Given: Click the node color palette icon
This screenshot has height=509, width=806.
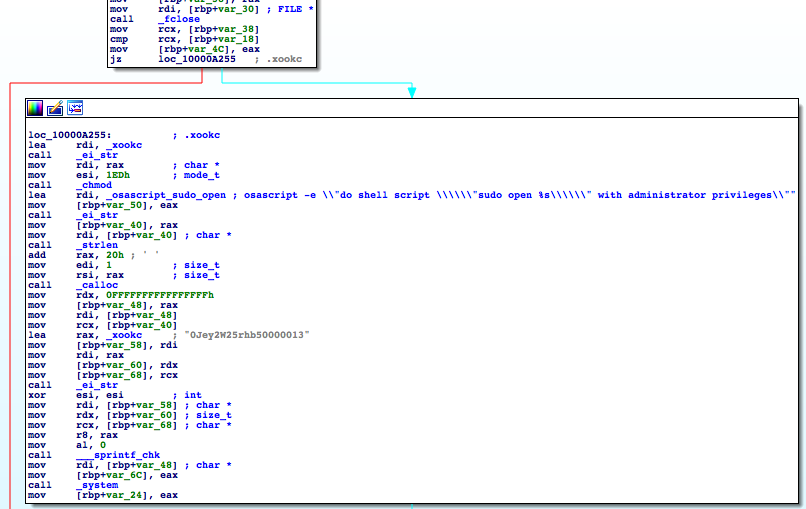Looking at the screenshot, I should pyautogui.click(x=35, y=108).
